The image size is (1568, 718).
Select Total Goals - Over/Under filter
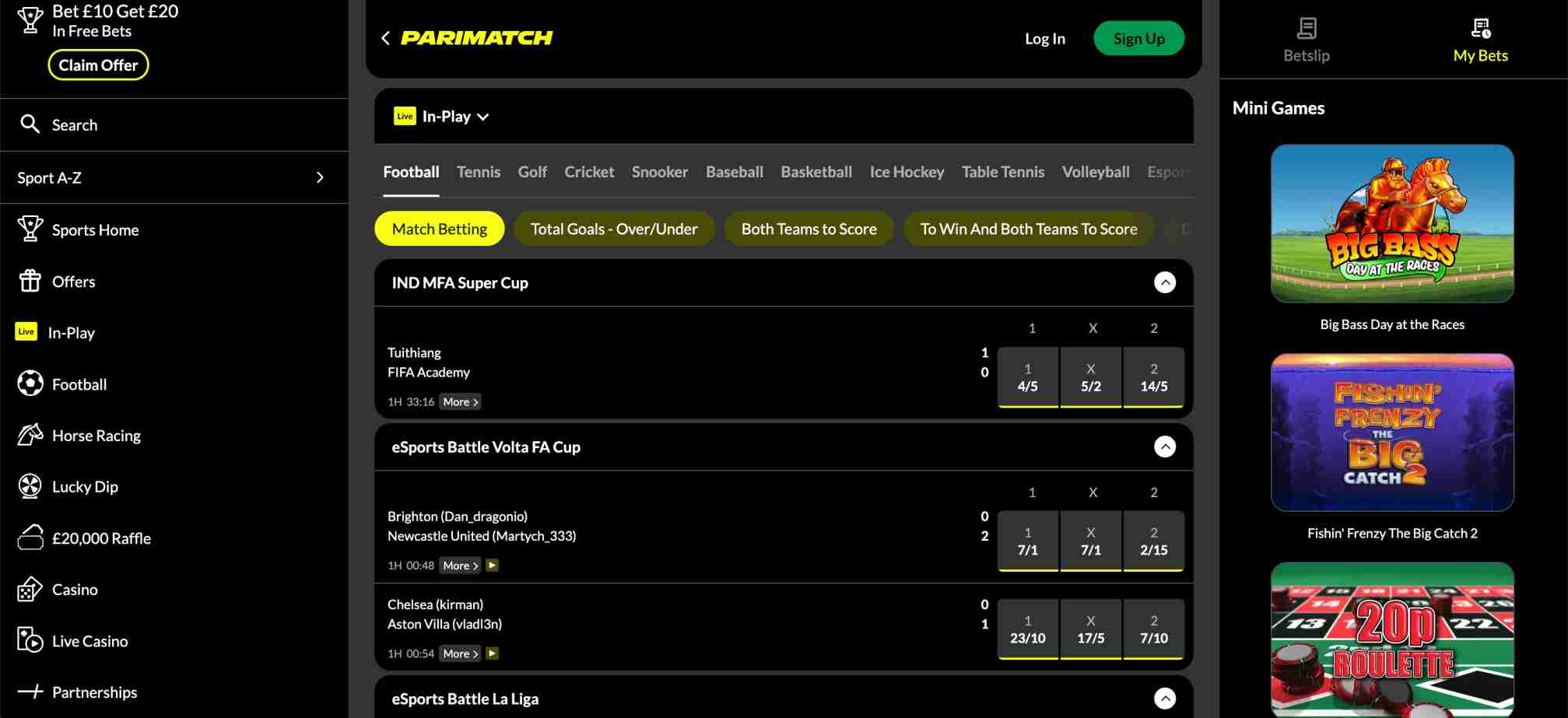pos(614,229)
